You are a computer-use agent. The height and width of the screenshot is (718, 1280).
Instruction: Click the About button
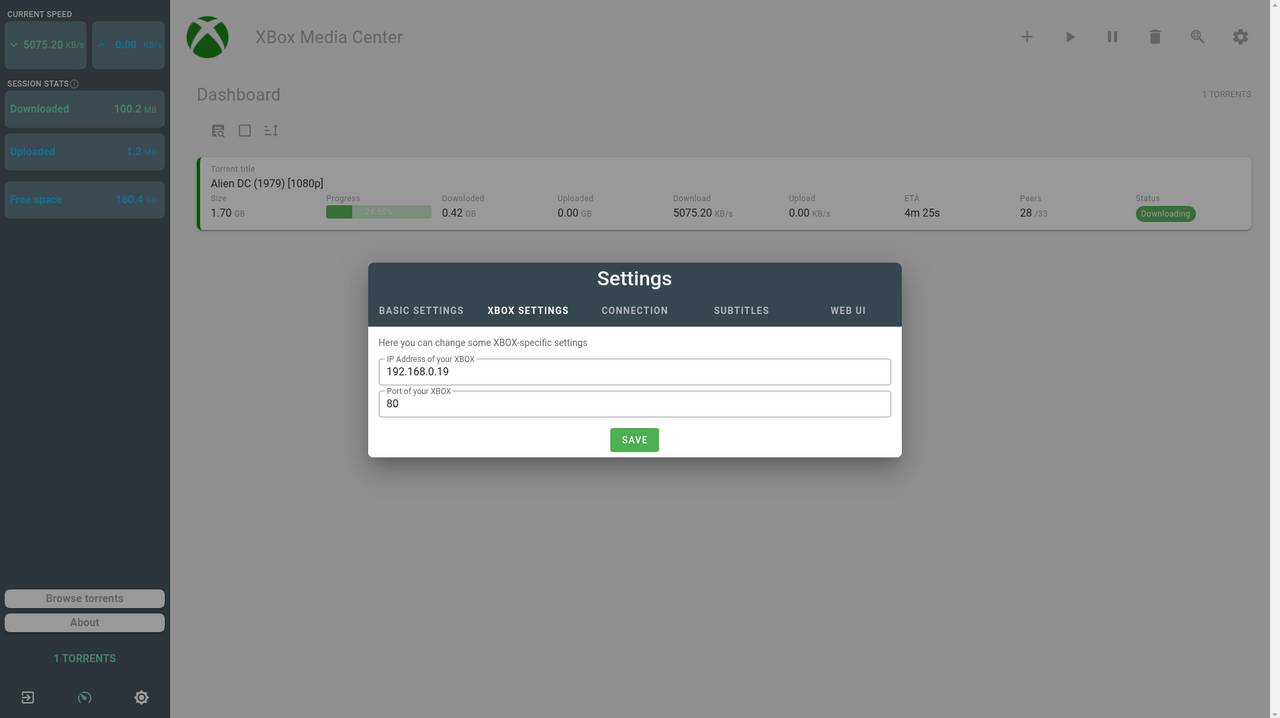point(85,623)
